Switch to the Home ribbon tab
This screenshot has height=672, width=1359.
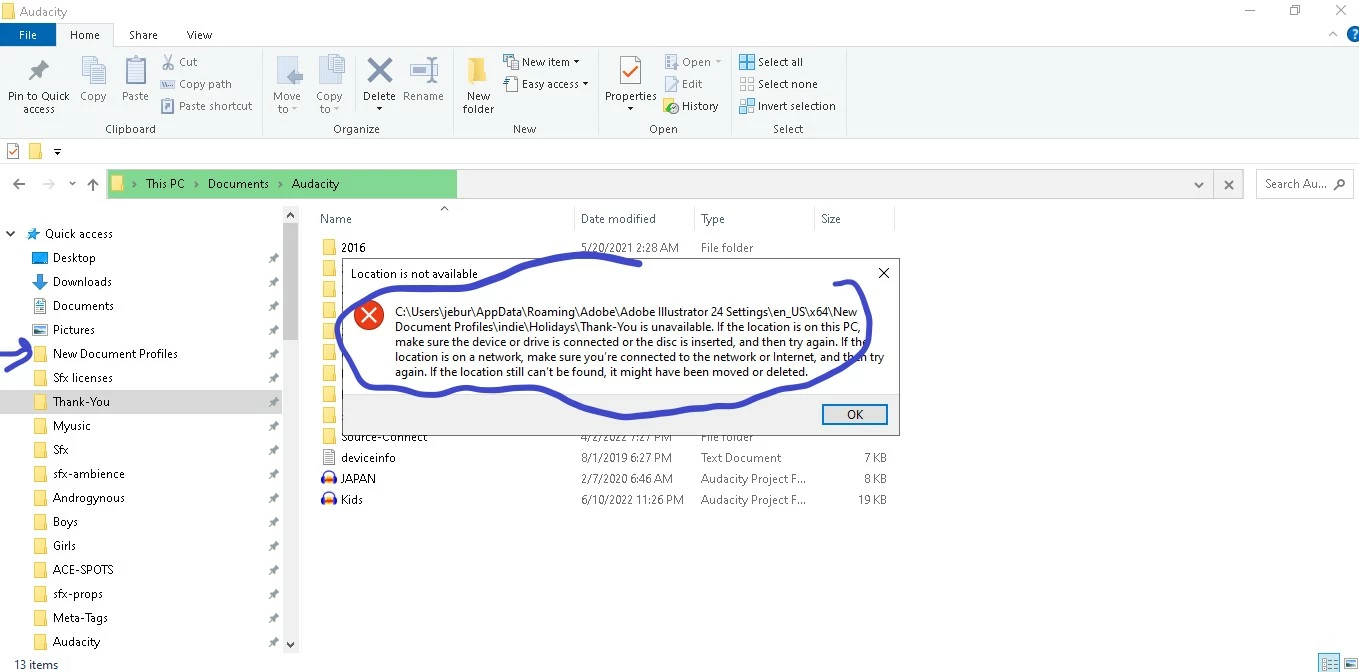click(85, 35)
